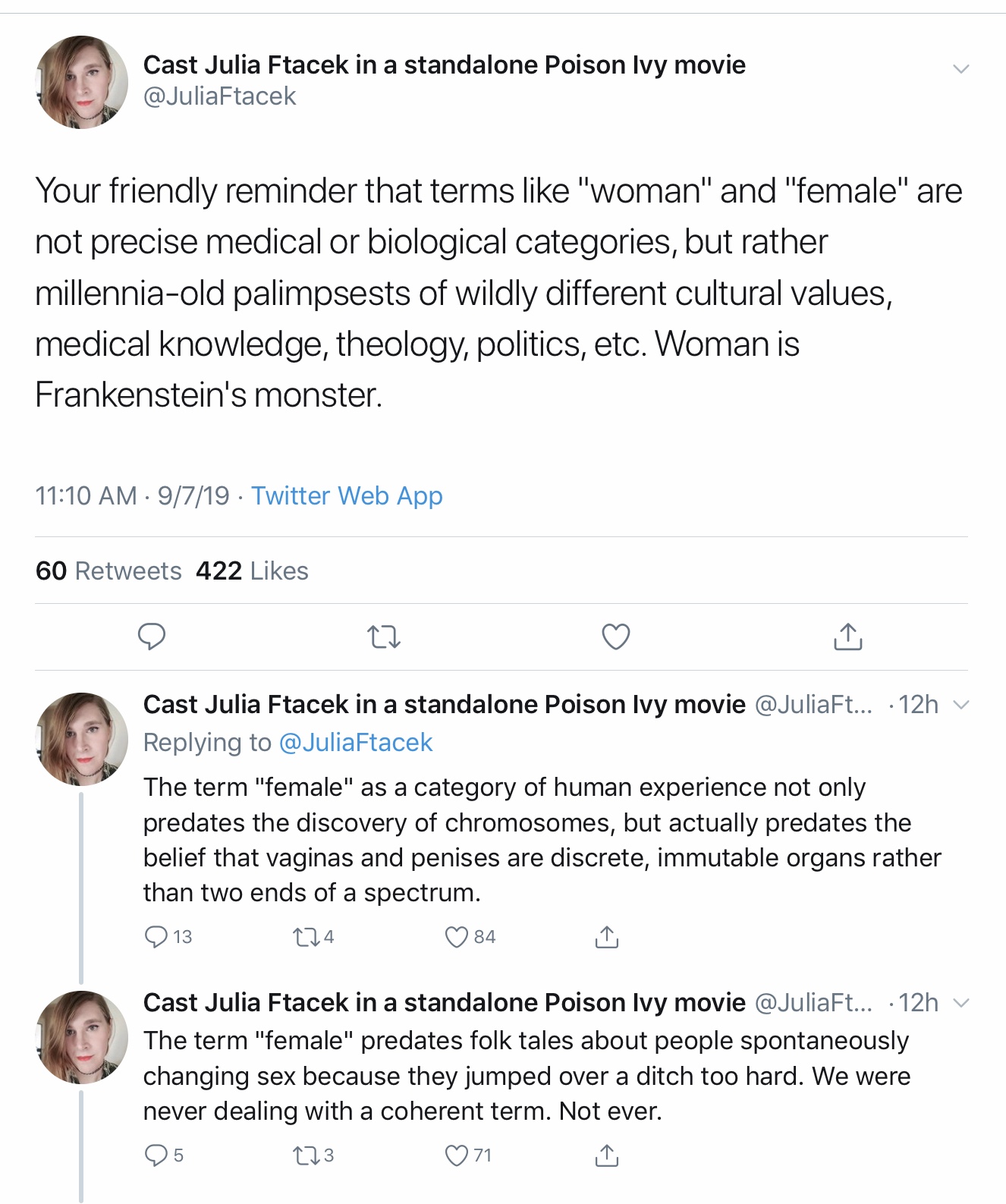The width and height of the screenshot is (1006, 1204).
Task: Reply to tweet with 5 replies
Action: click(x=156, y=1155)
